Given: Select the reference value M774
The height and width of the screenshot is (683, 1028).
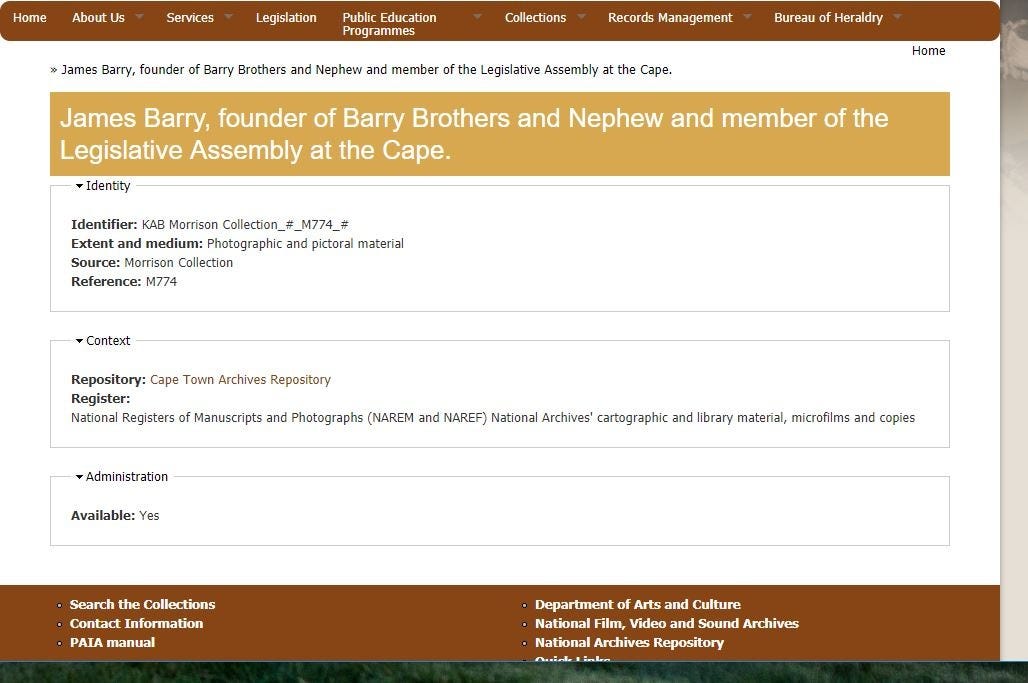Looking at the screenshot, I should [x=161, y=282].
